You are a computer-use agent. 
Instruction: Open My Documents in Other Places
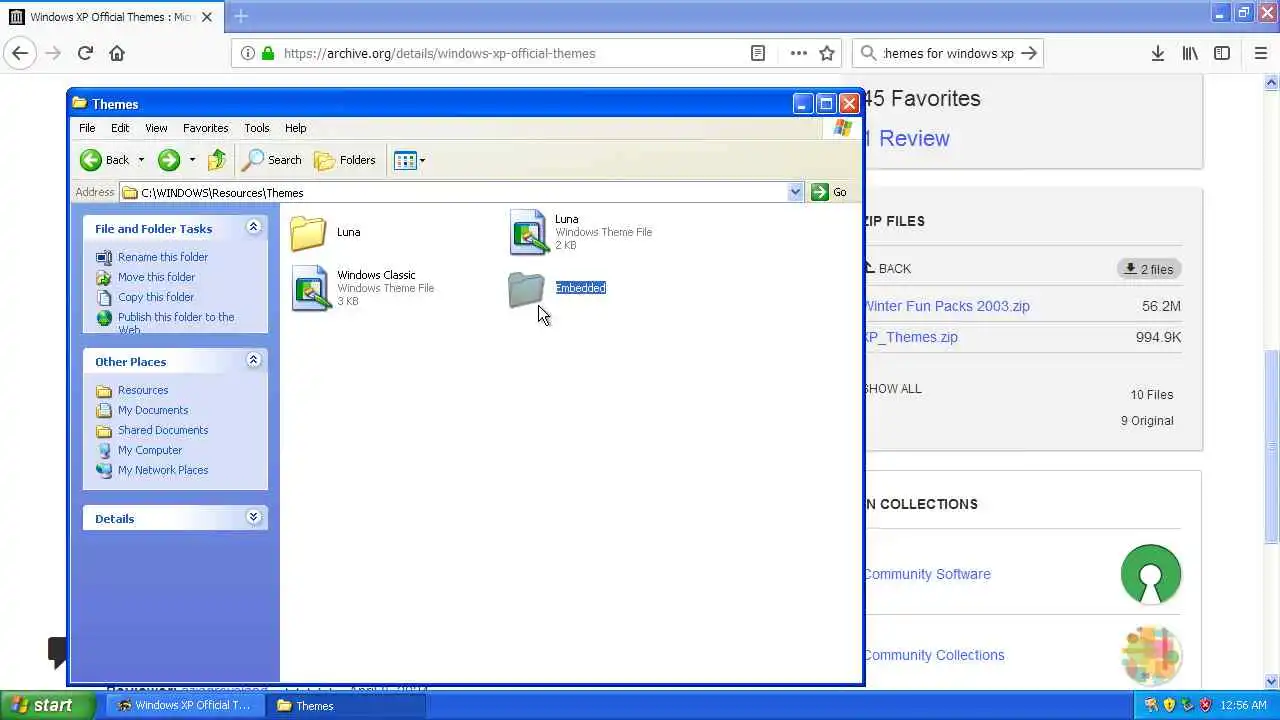pos(142,410)
